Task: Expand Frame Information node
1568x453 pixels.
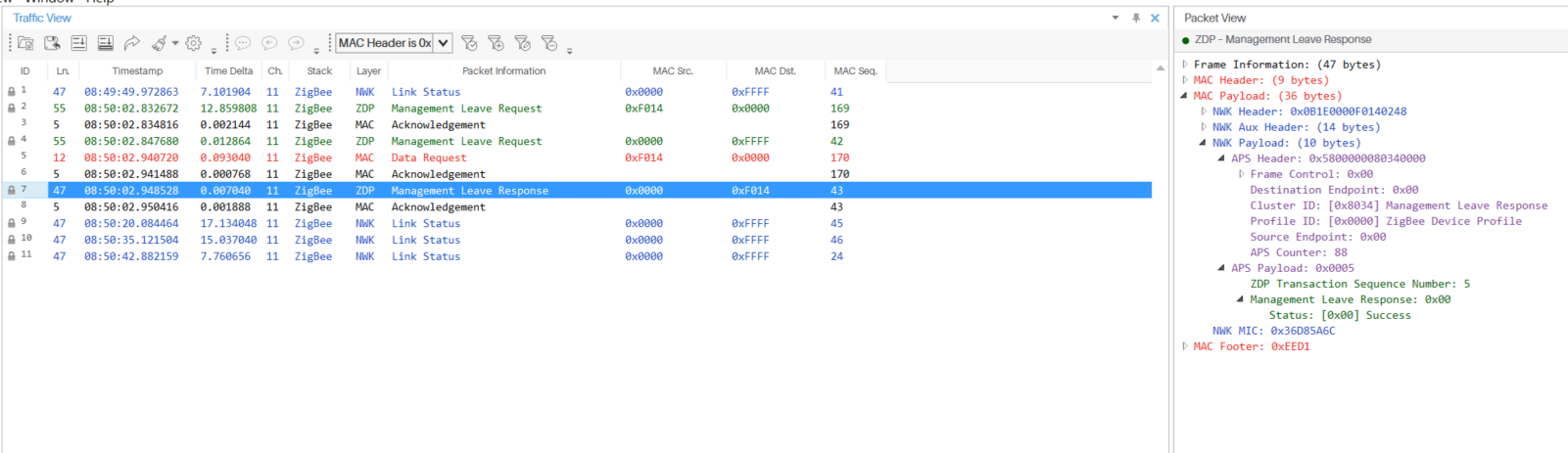Action: (1185, 65)
